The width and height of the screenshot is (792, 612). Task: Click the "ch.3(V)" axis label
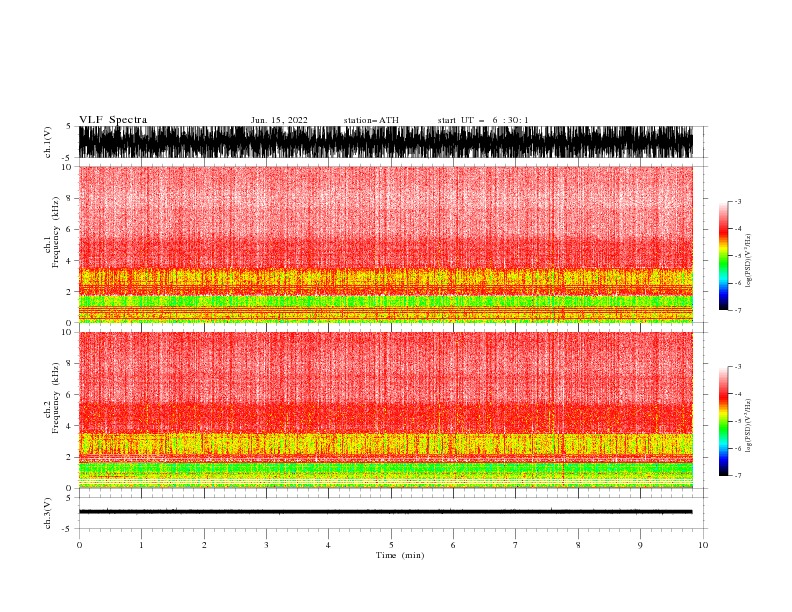tap(48, 513)
